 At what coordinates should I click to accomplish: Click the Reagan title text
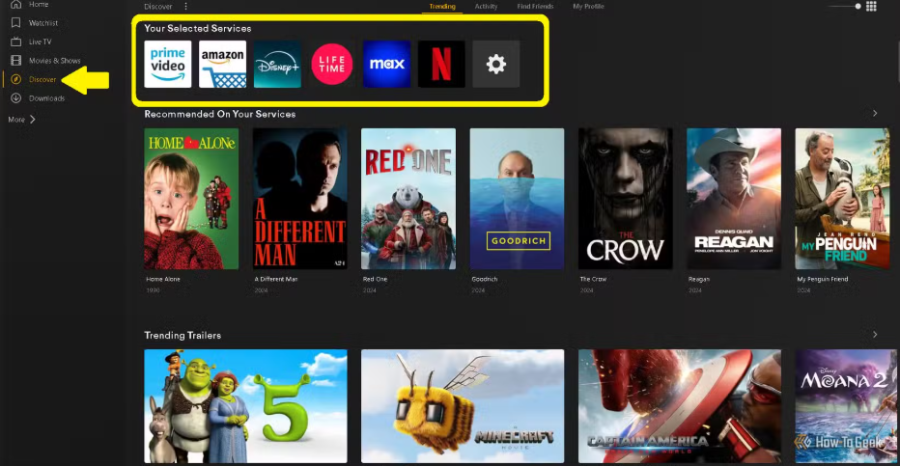[699, 279]
